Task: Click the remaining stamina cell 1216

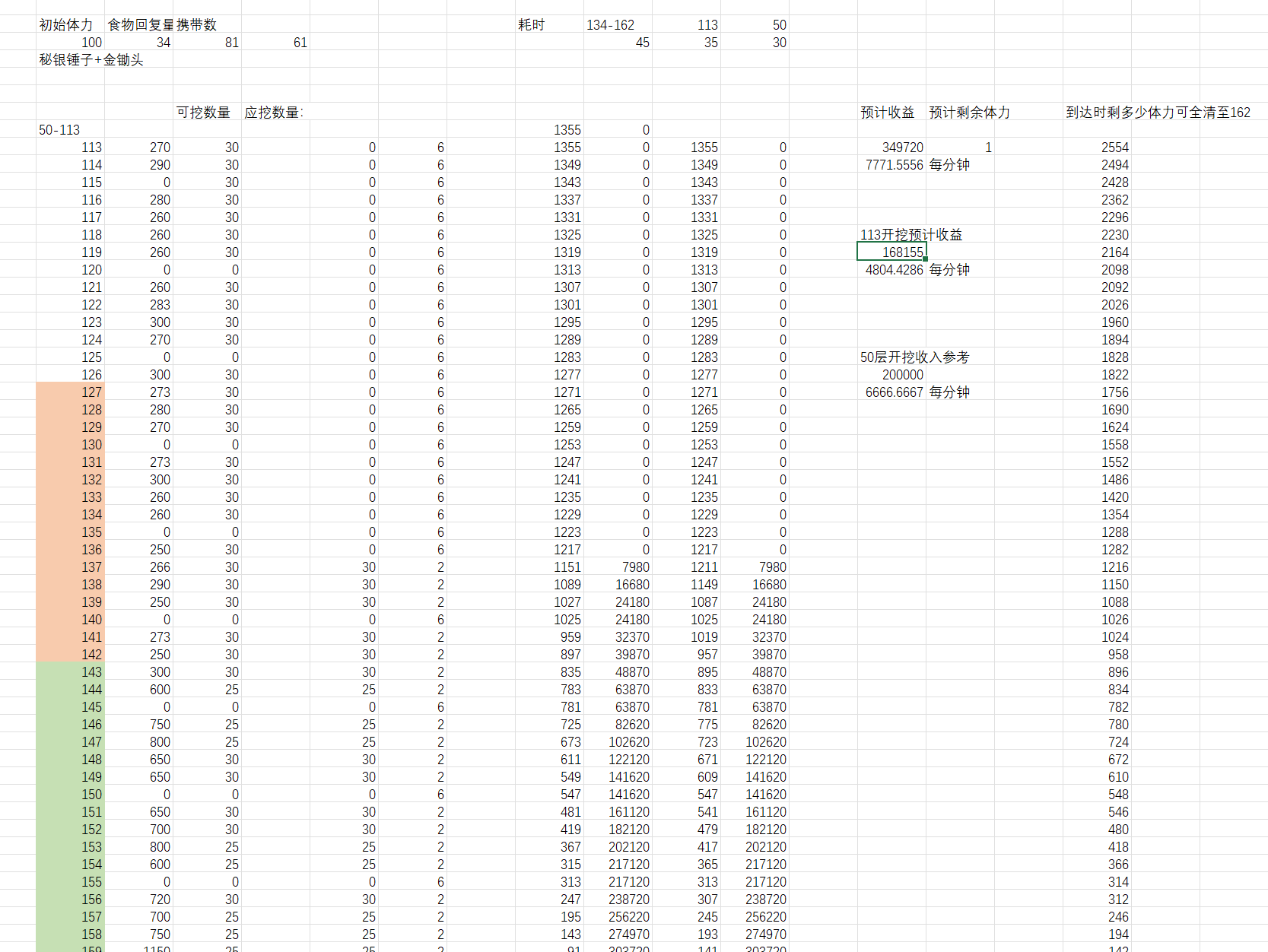Action: pyautogui.click(x=1097, y=566)
